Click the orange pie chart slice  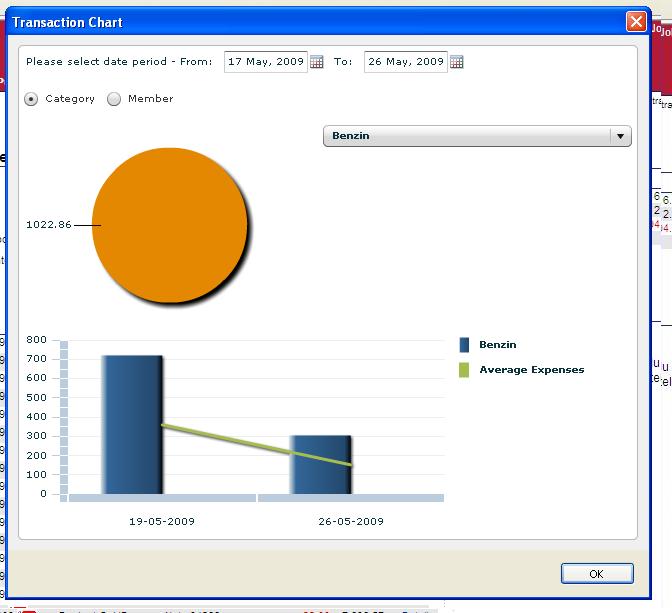[x=169, y=225]
